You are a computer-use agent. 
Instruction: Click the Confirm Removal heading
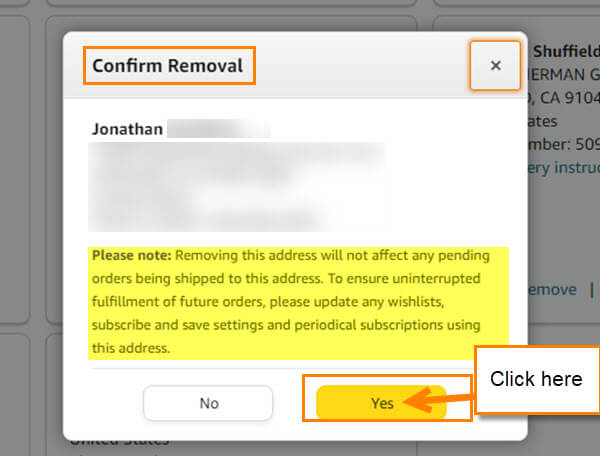[x=168, y=65]
